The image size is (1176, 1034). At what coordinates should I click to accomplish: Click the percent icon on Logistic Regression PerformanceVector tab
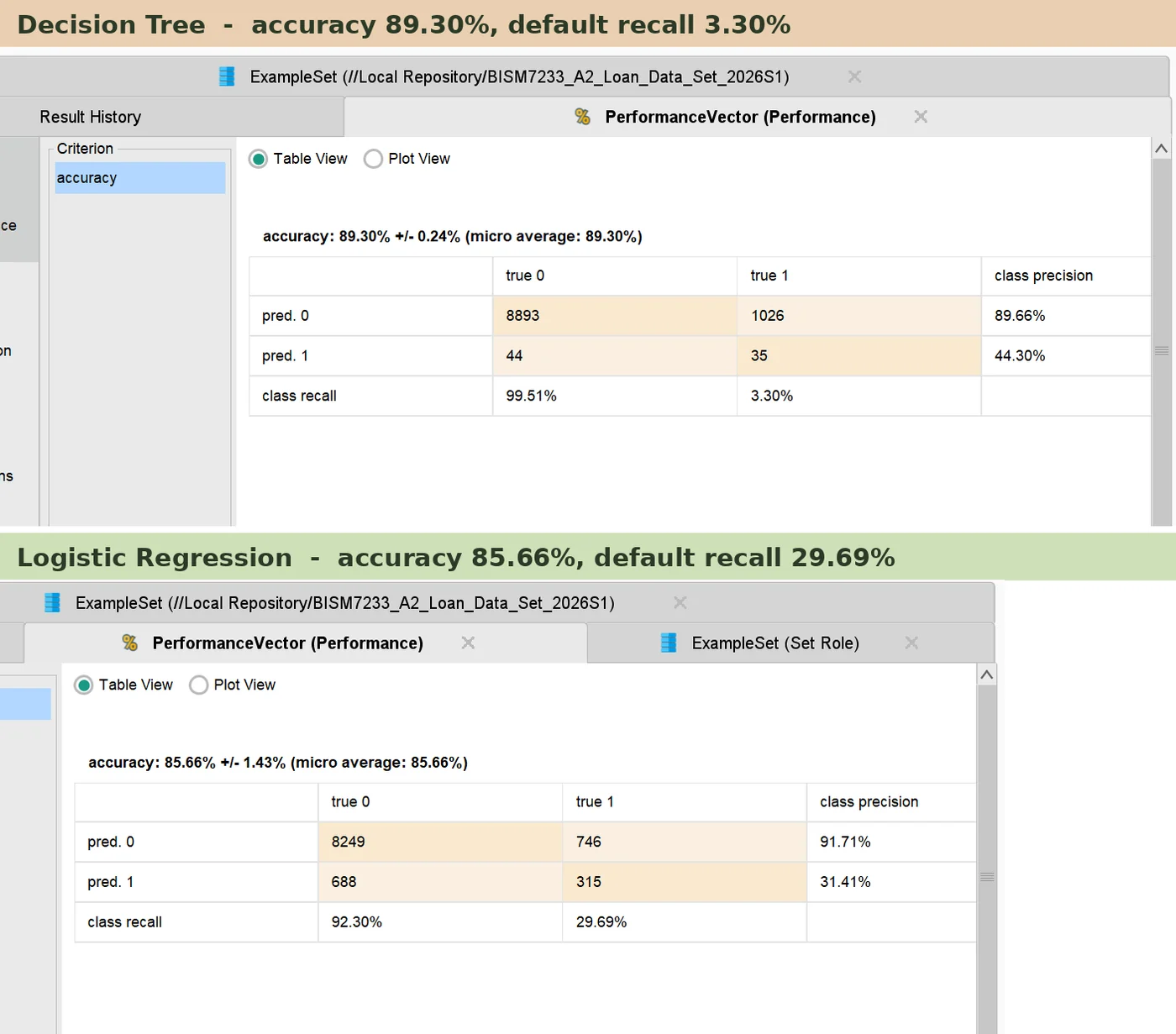[x=129, y=643]
